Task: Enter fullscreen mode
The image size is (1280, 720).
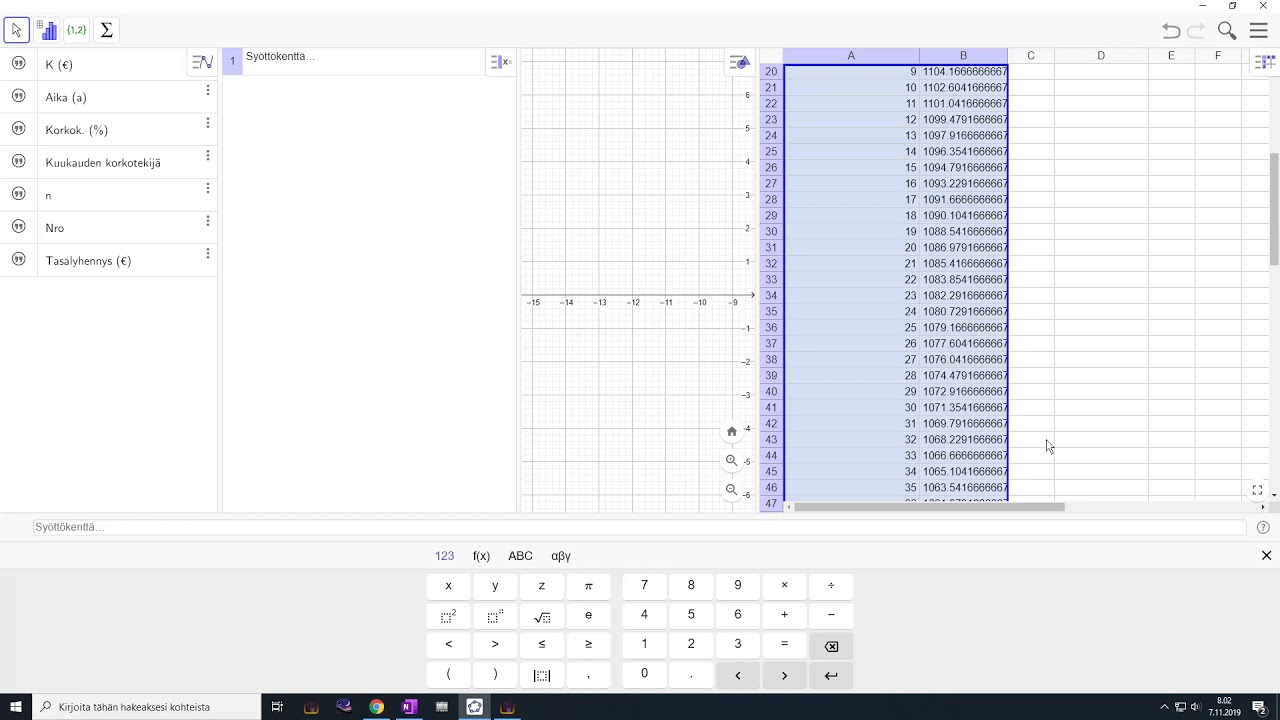Action: pos(1257,490)
